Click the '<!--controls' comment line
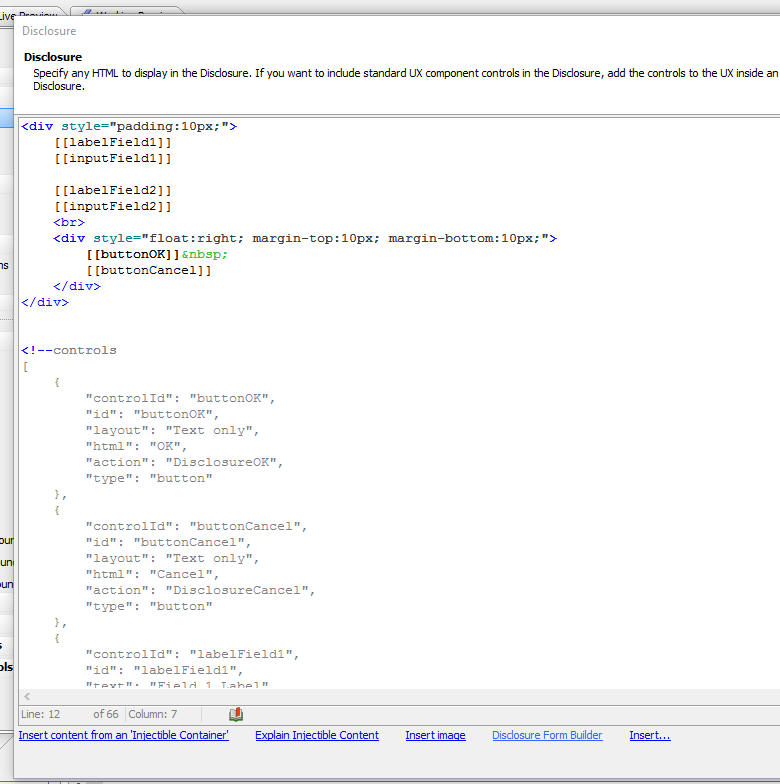Image resolution: width=780 pixels, height=784 pixels. click(x=68, y=350)
